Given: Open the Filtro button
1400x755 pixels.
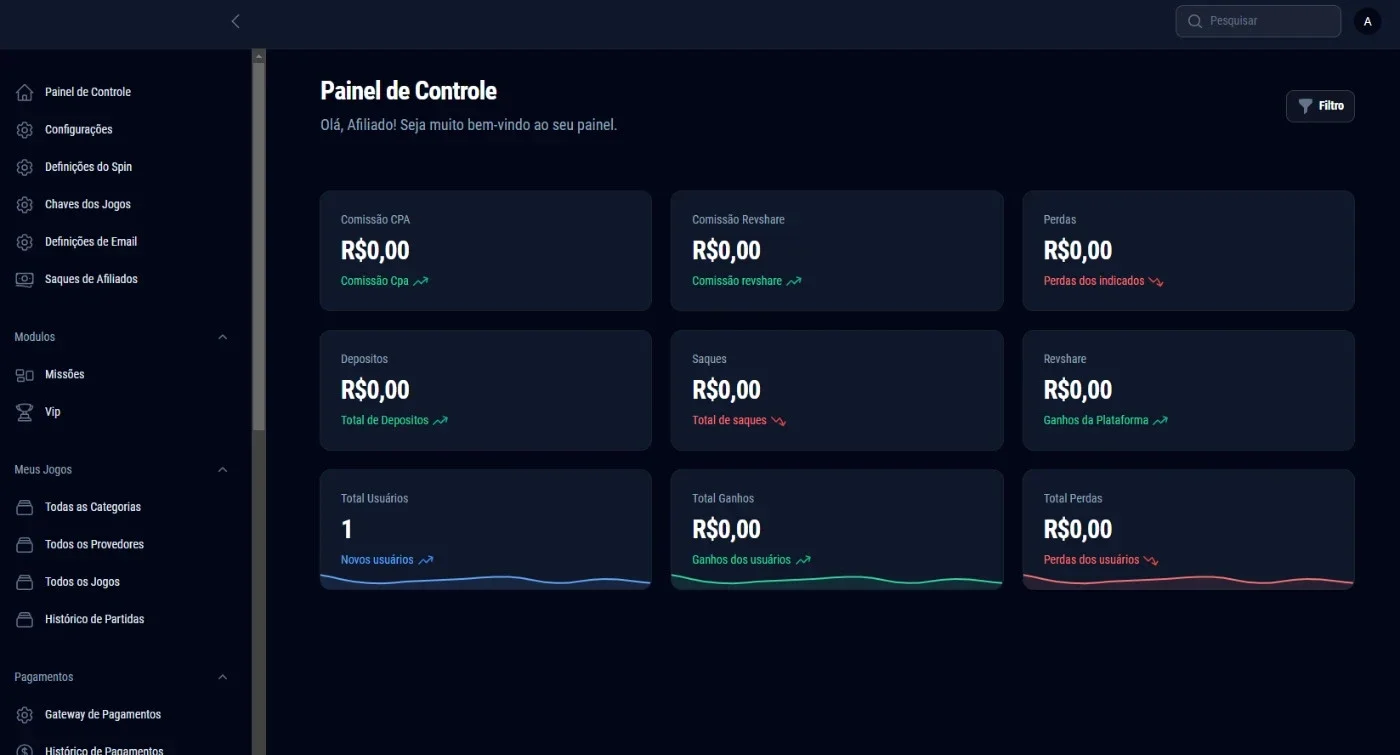Looking at the screenshot, I should (x=1320, y=106).
